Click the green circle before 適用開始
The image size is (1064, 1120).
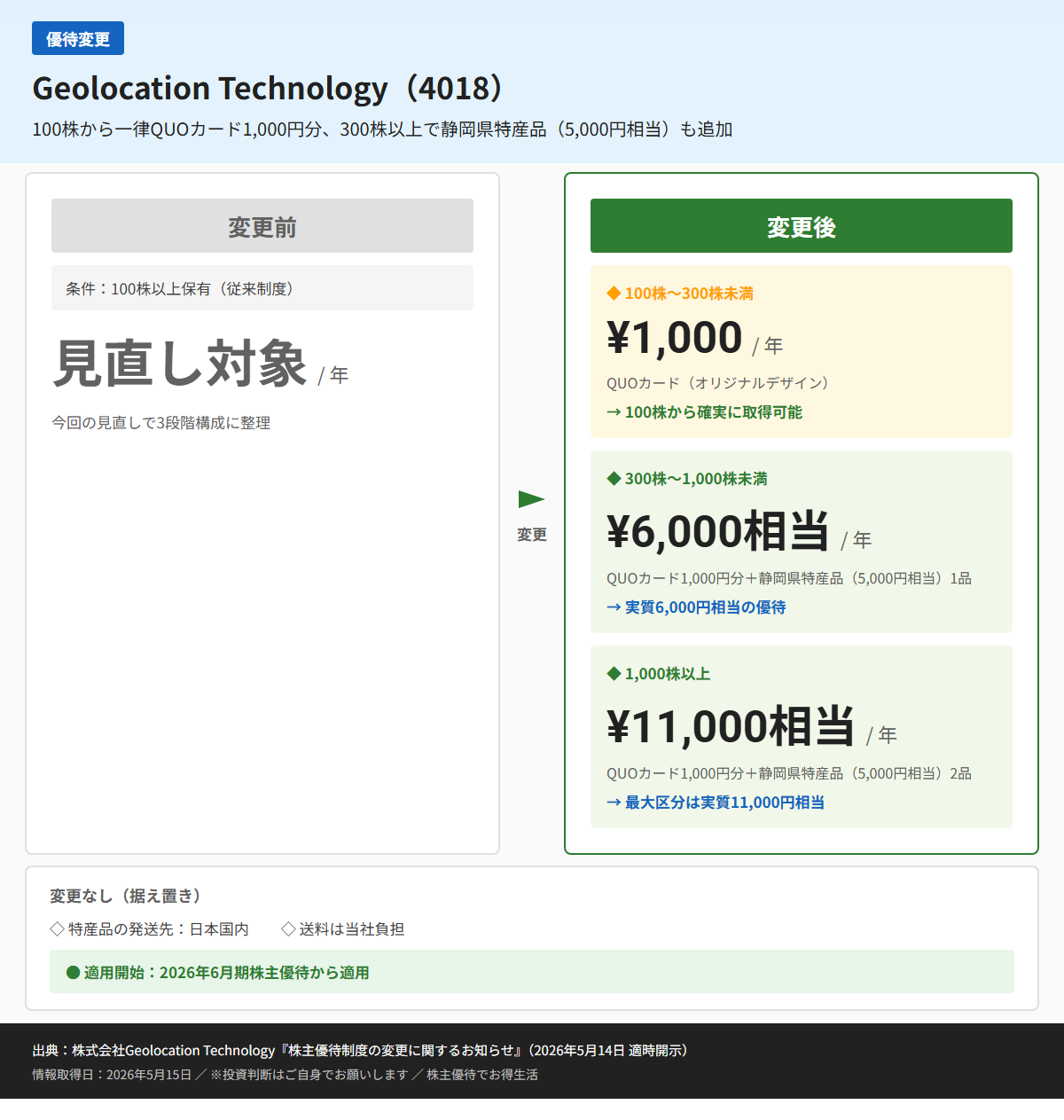click(x=74, y=973)
